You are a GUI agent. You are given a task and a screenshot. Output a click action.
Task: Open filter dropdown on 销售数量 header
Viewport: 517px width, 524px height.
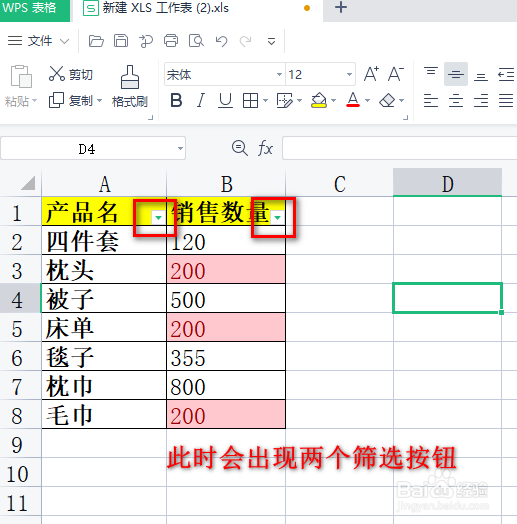point(277,218)
